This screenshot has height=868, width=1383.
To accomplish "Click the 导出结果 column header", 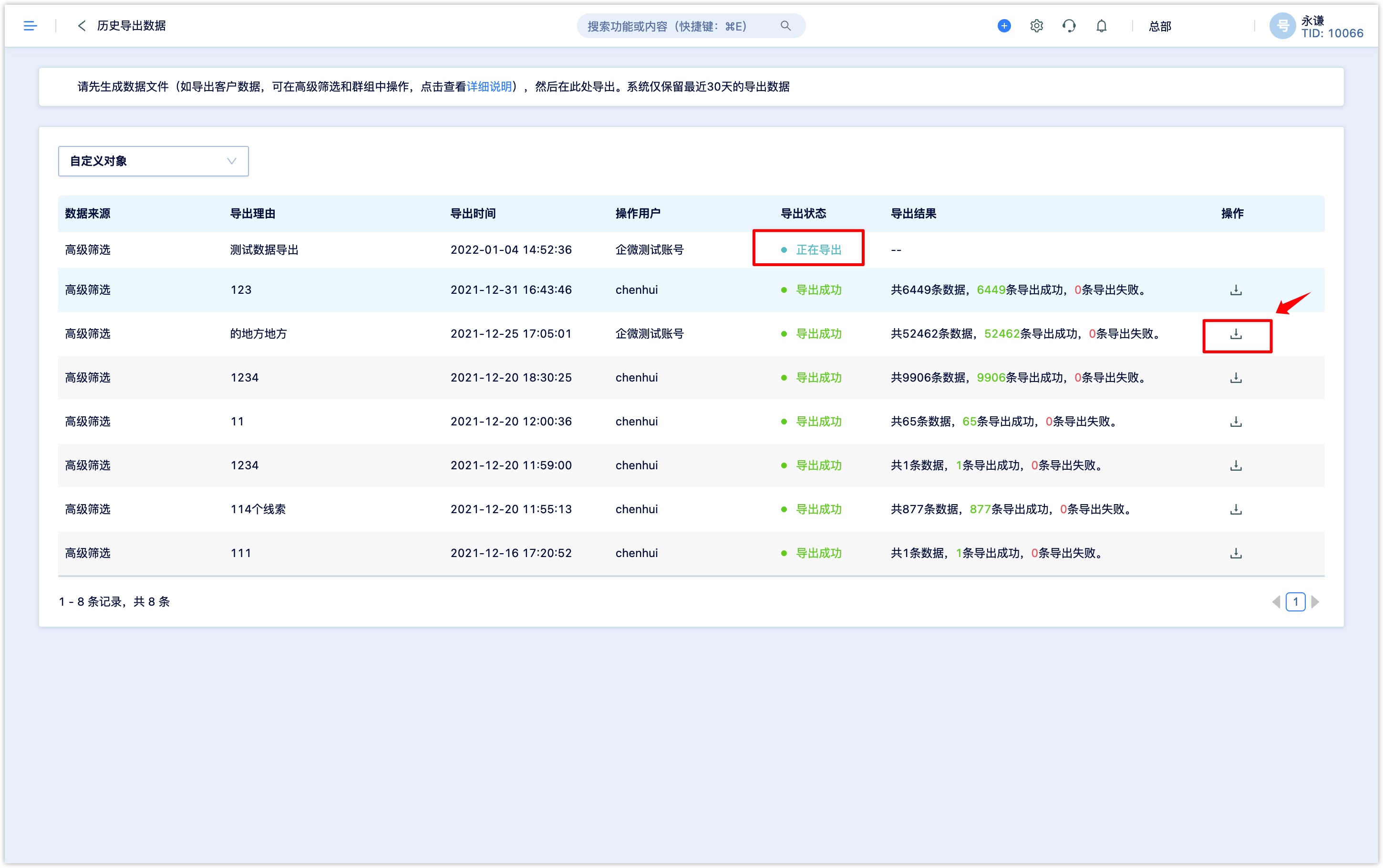I will coord(913,214).
